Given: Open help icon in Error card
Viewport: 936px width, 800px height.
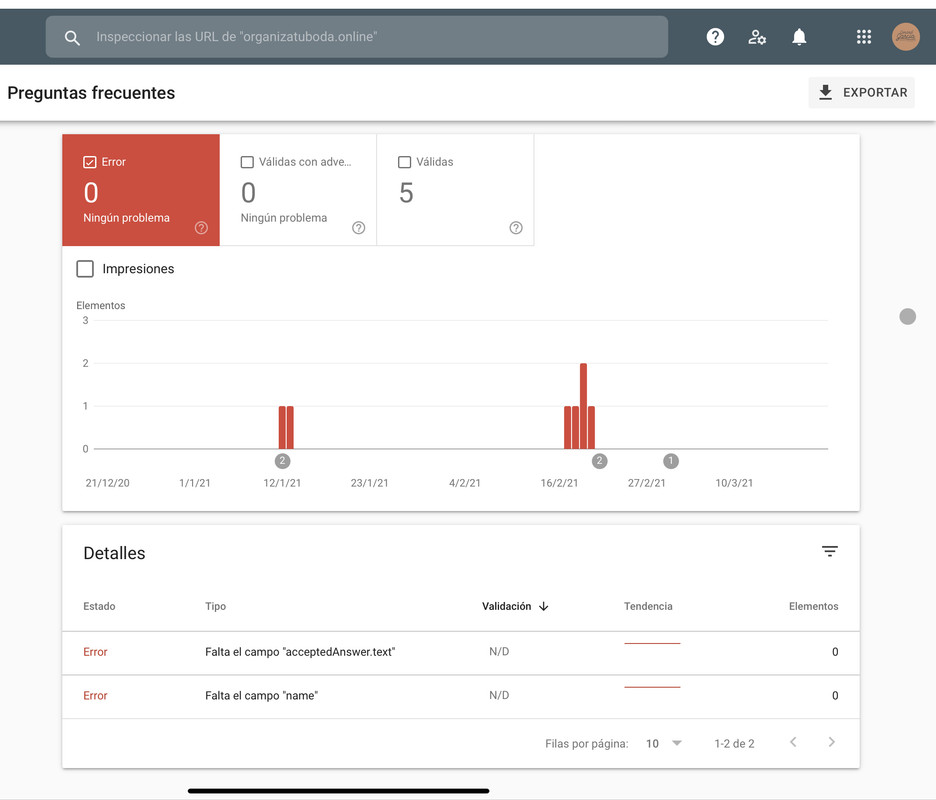Looking at the screenshot, I should (201, 227).
